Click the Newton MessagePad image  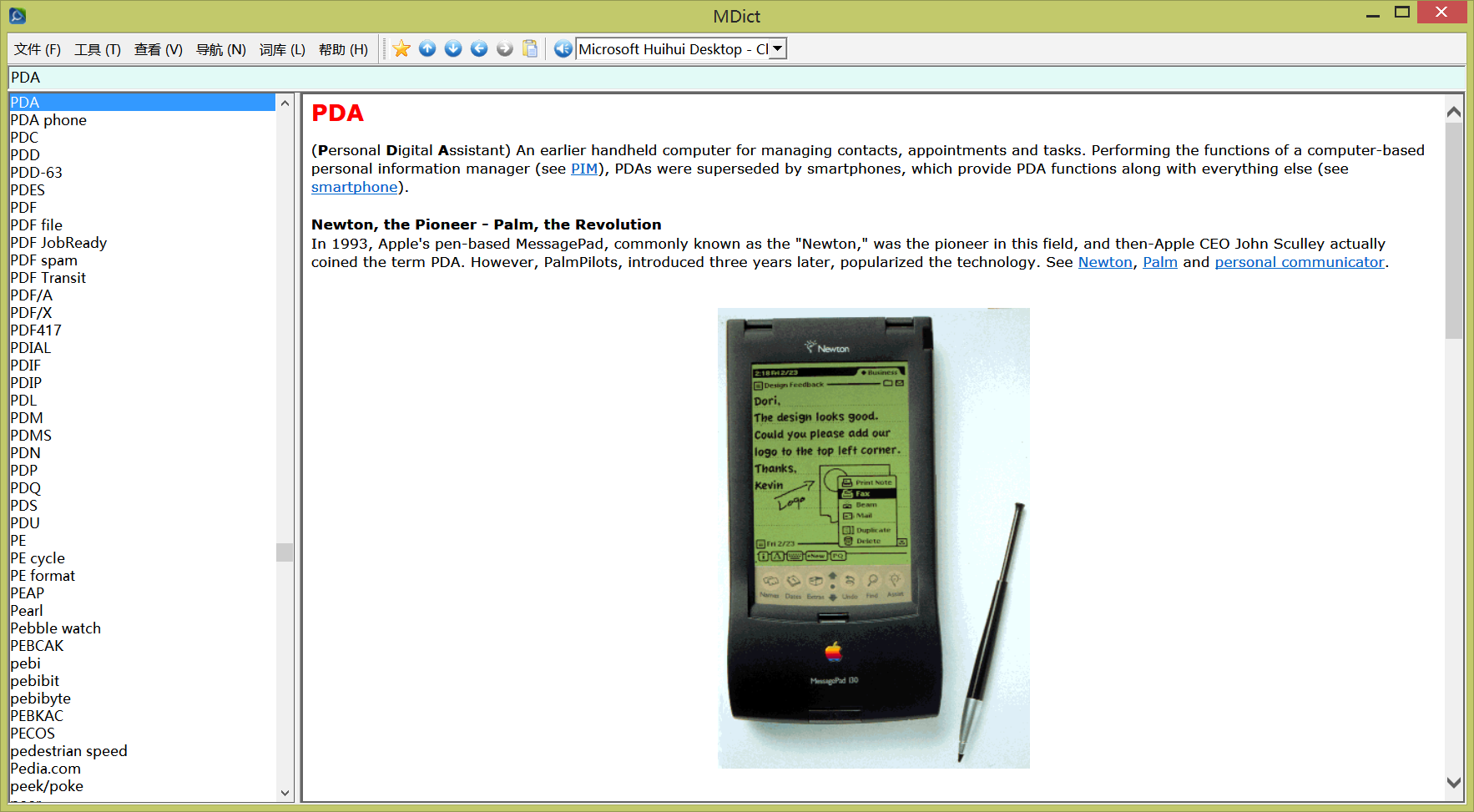(874, 538)
